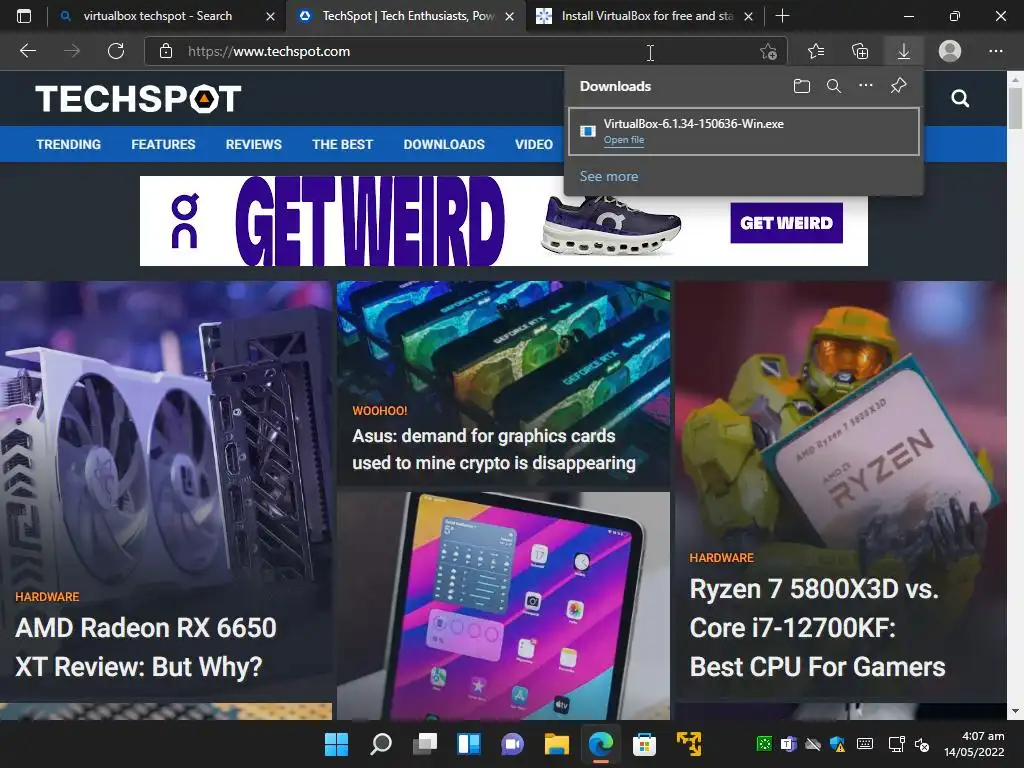Open the Windows Start menu
The image size is (1024, 768).
(x=336, y=744)
